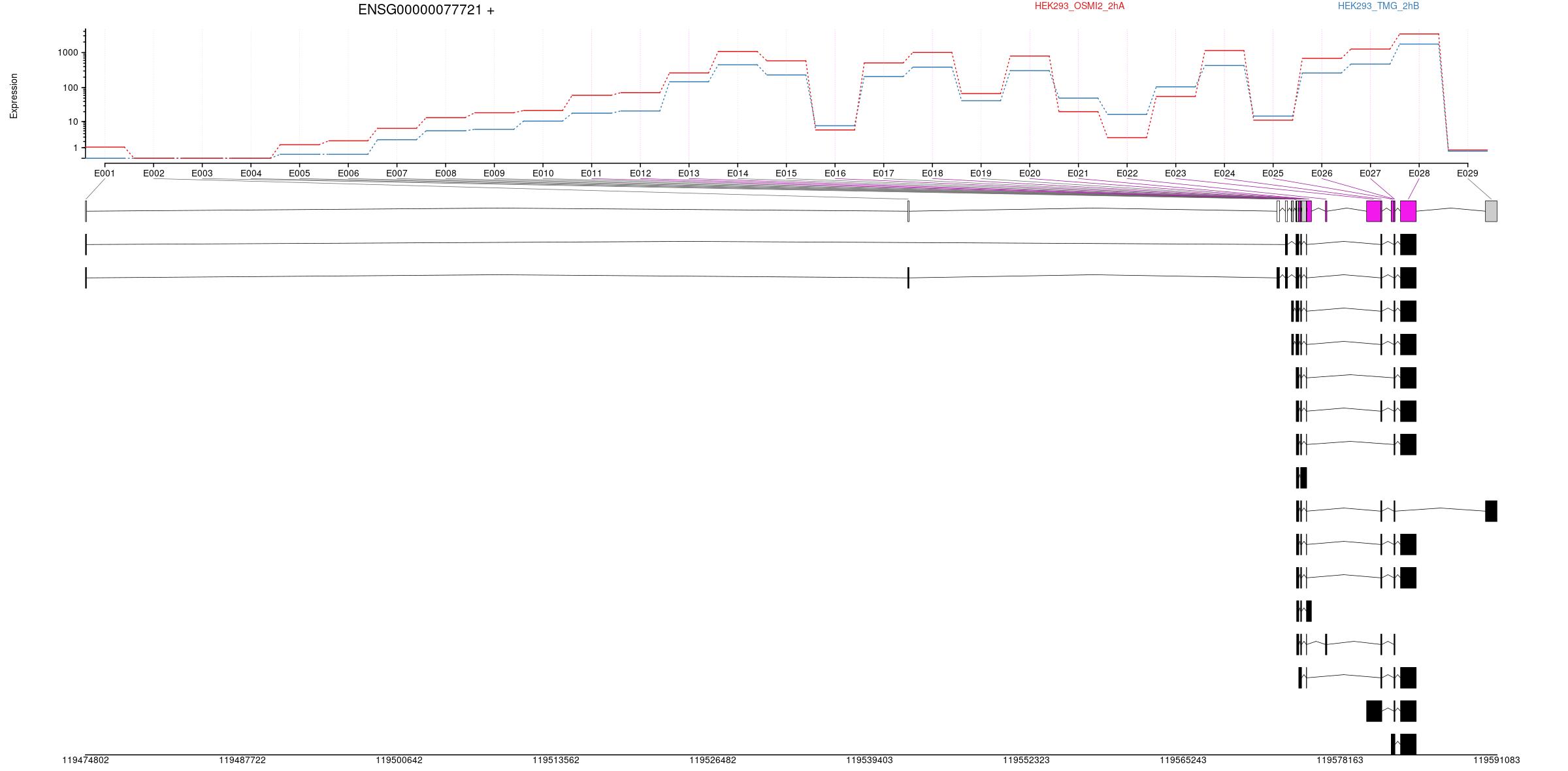
Task: Click exon label E002
Action: point(154,173)
